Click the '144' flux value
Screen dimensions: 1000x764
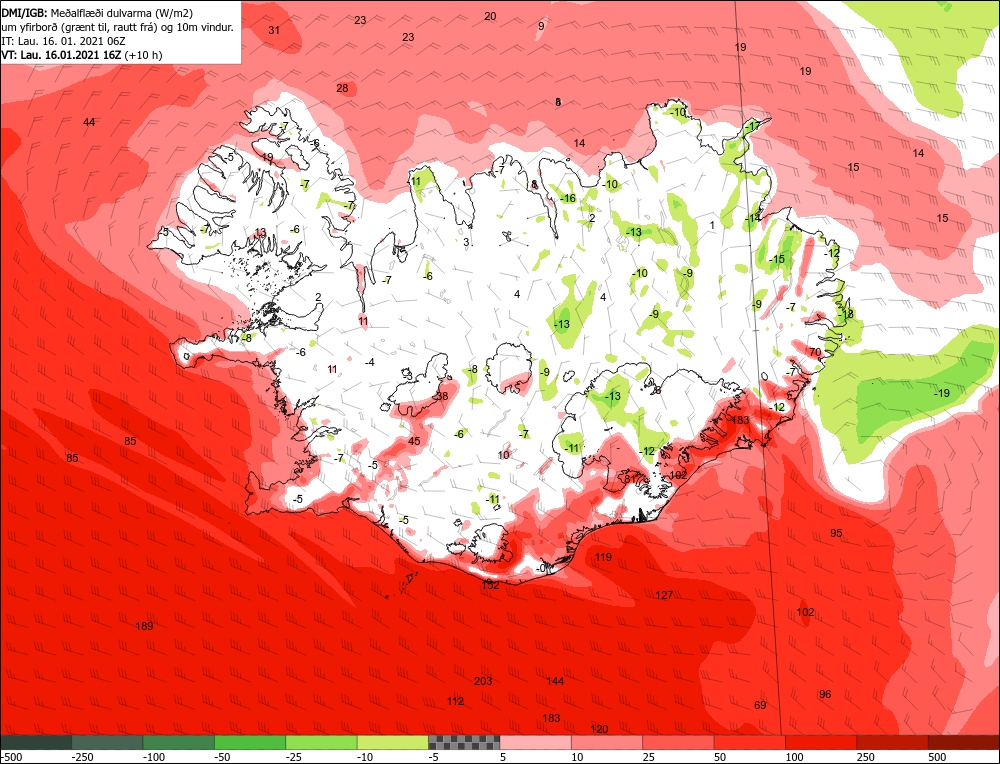555,681
